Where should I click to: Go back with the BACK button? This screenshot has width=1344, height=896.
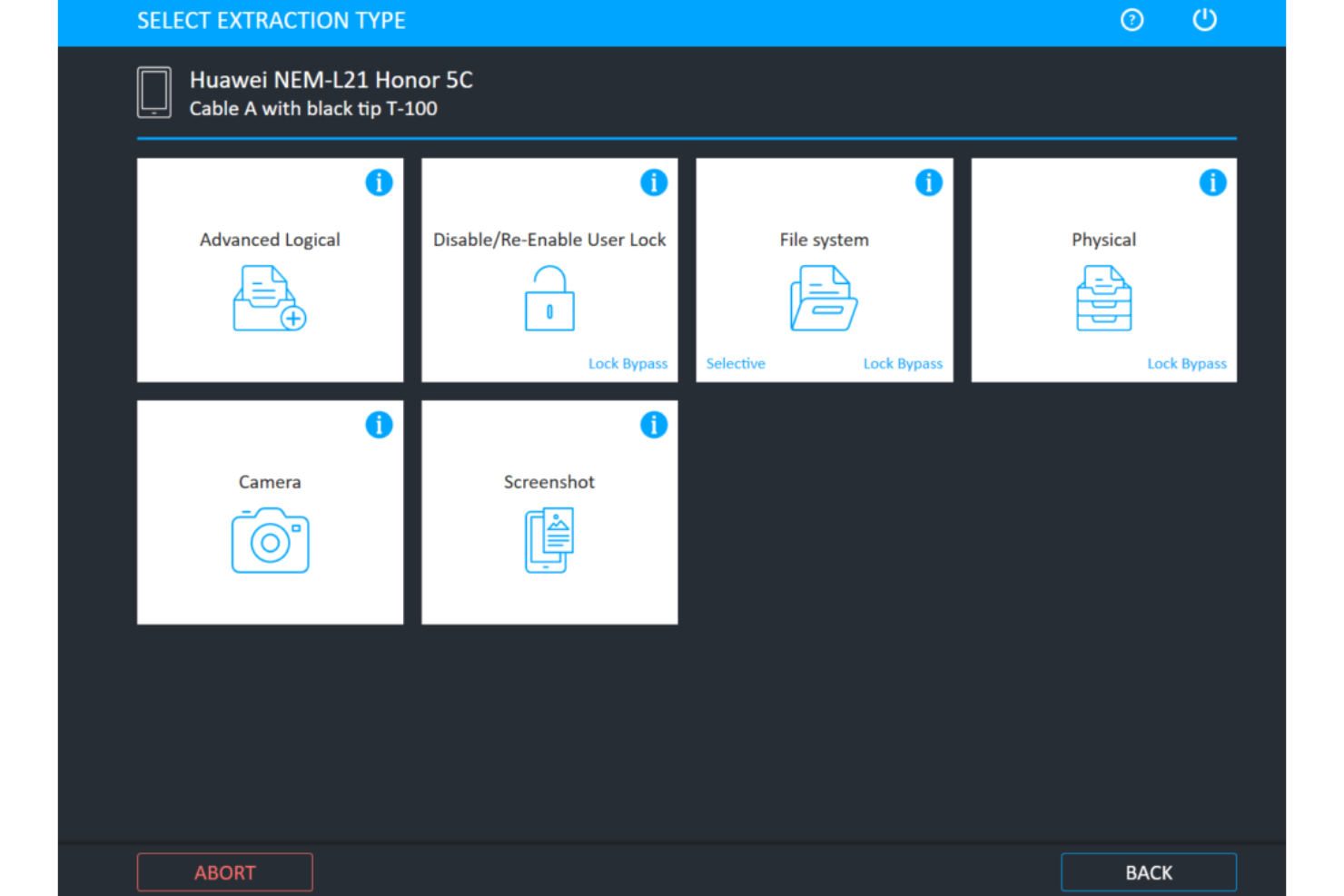tap(1148, 872)
